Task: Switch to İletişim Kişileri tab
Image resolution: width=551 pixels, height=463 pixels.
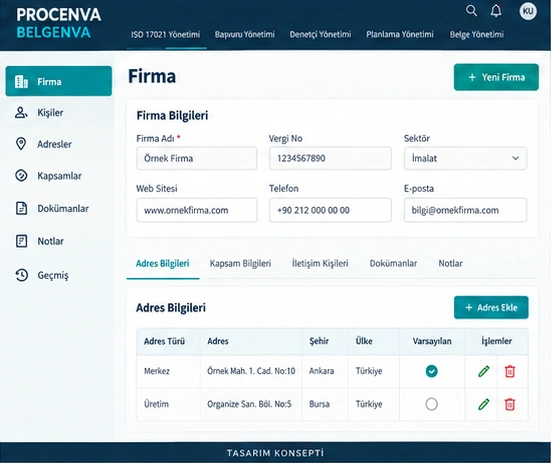Action: tap(320, 263)
